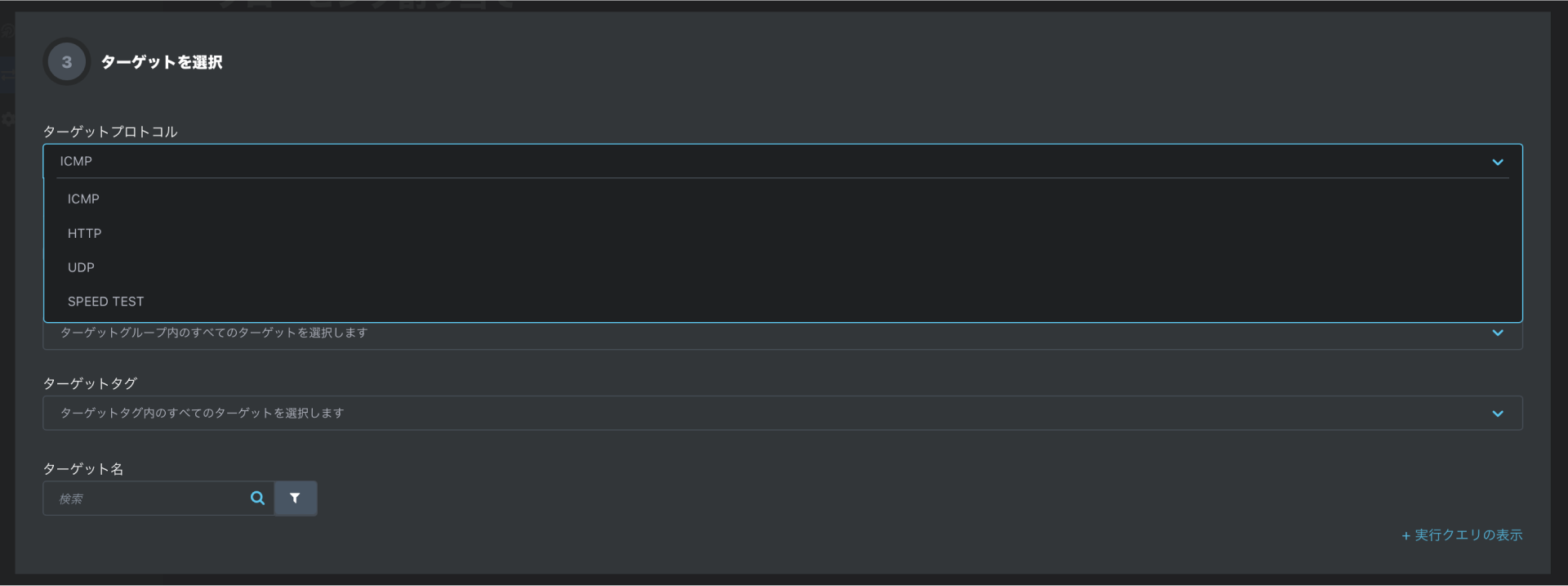Click the ターゲットプロトコル field label

(110, 132)
